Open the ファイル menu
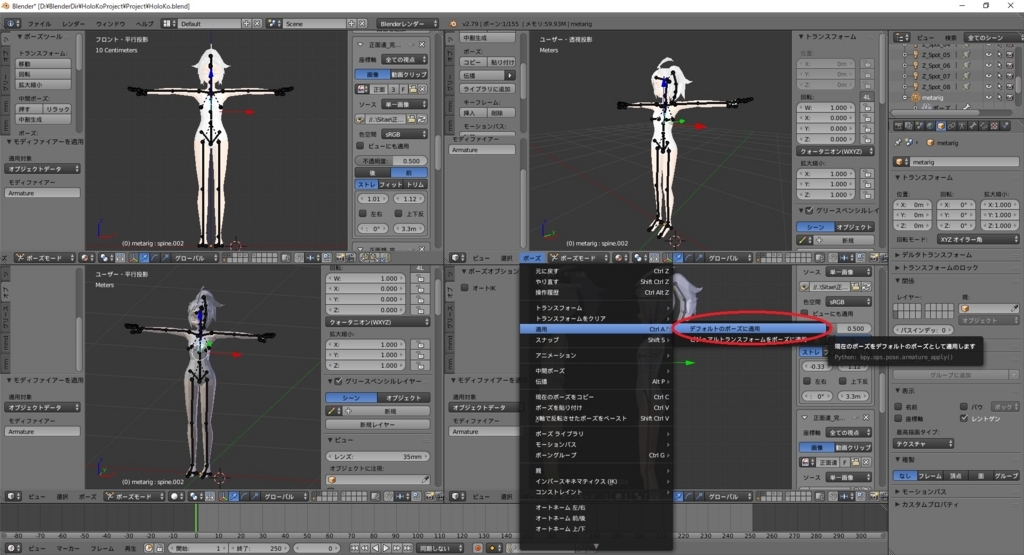The image size is (1024, 555). coord(39,24)
